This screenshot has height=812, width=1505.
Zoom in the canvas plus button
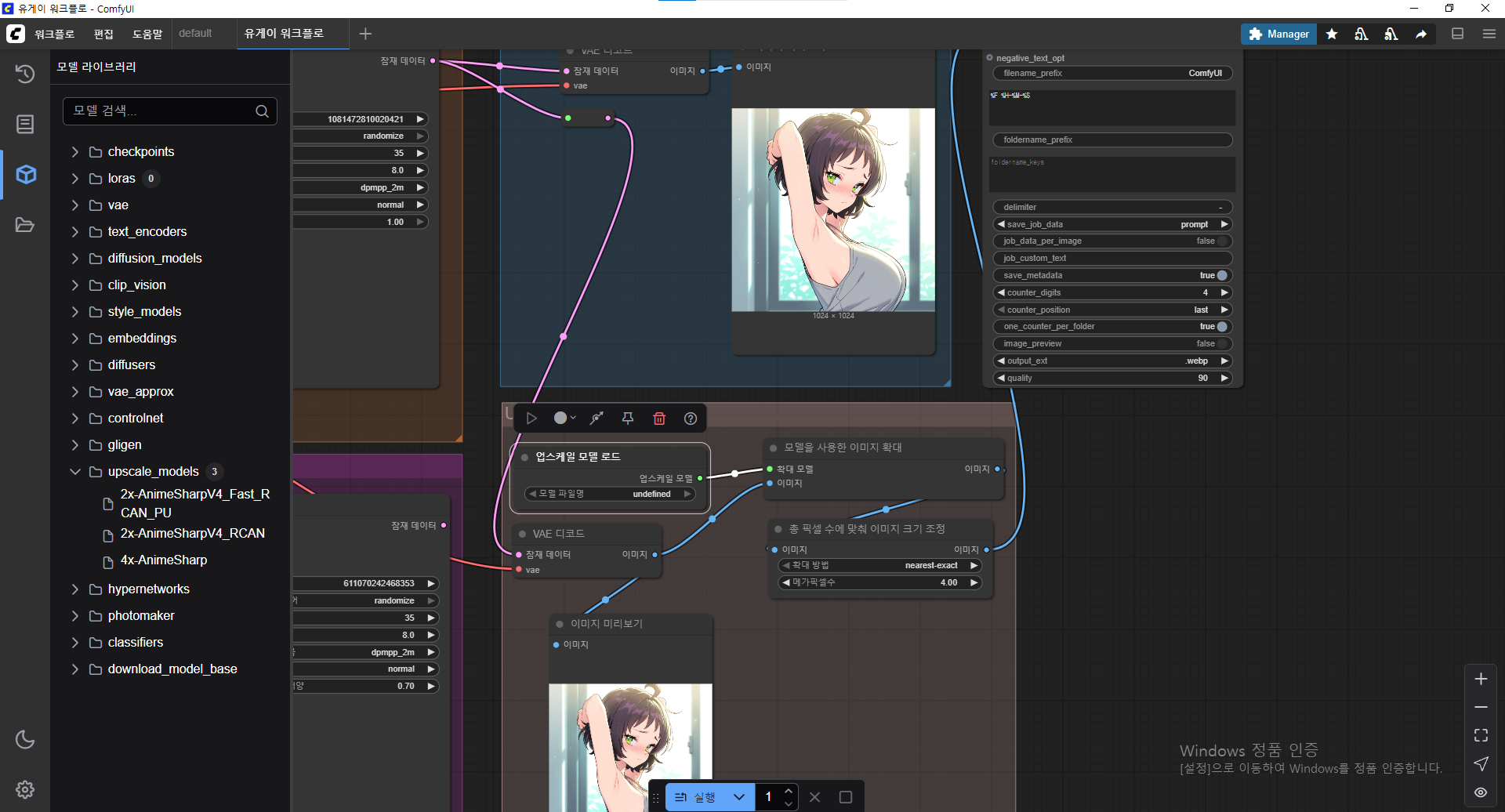tap(1481, 679)
